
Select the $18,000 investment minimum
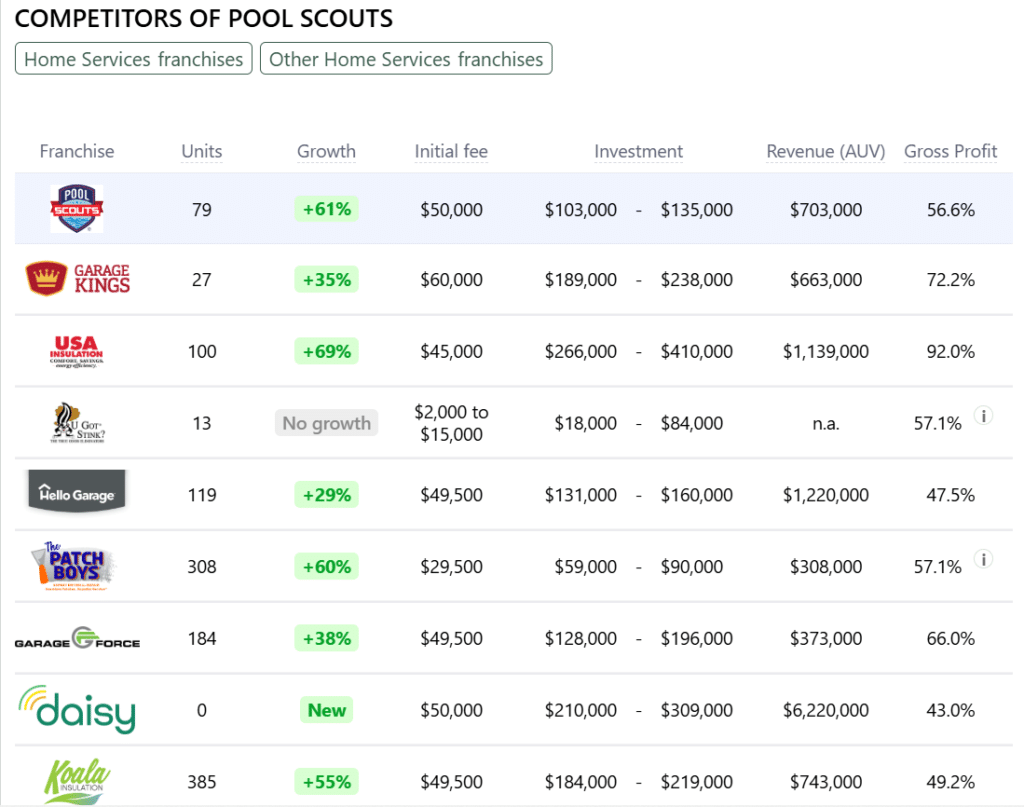[586, 424]
